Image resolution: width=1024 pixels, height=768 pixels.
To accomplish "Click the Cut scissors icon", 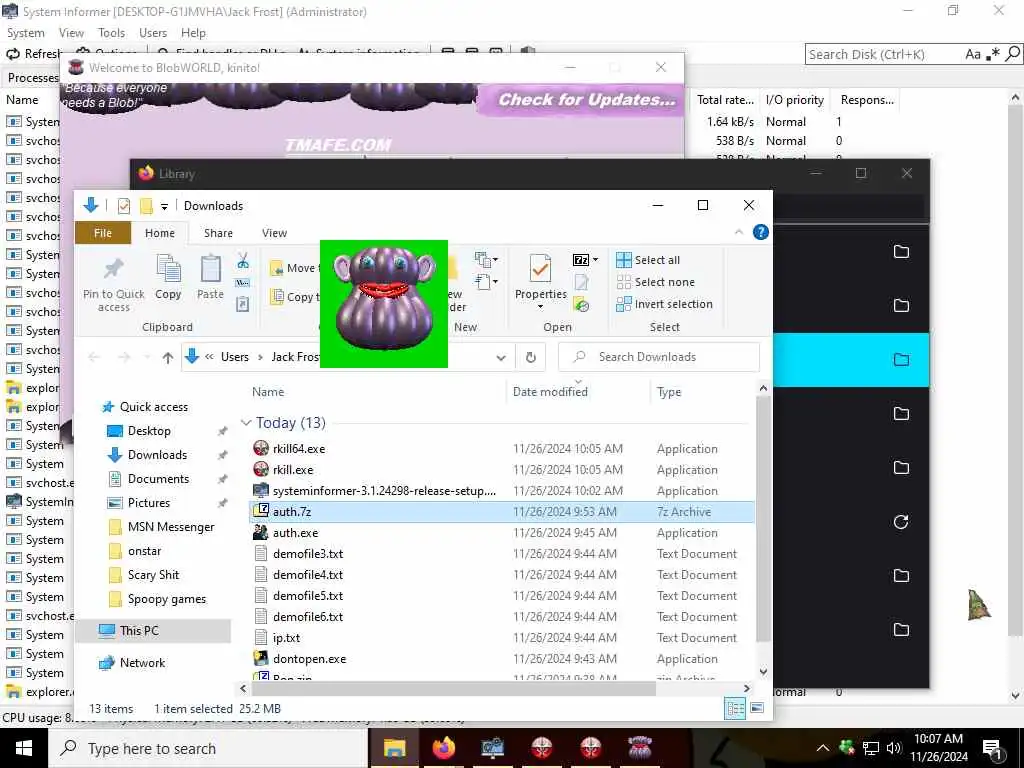I will [x=243, y=261].
